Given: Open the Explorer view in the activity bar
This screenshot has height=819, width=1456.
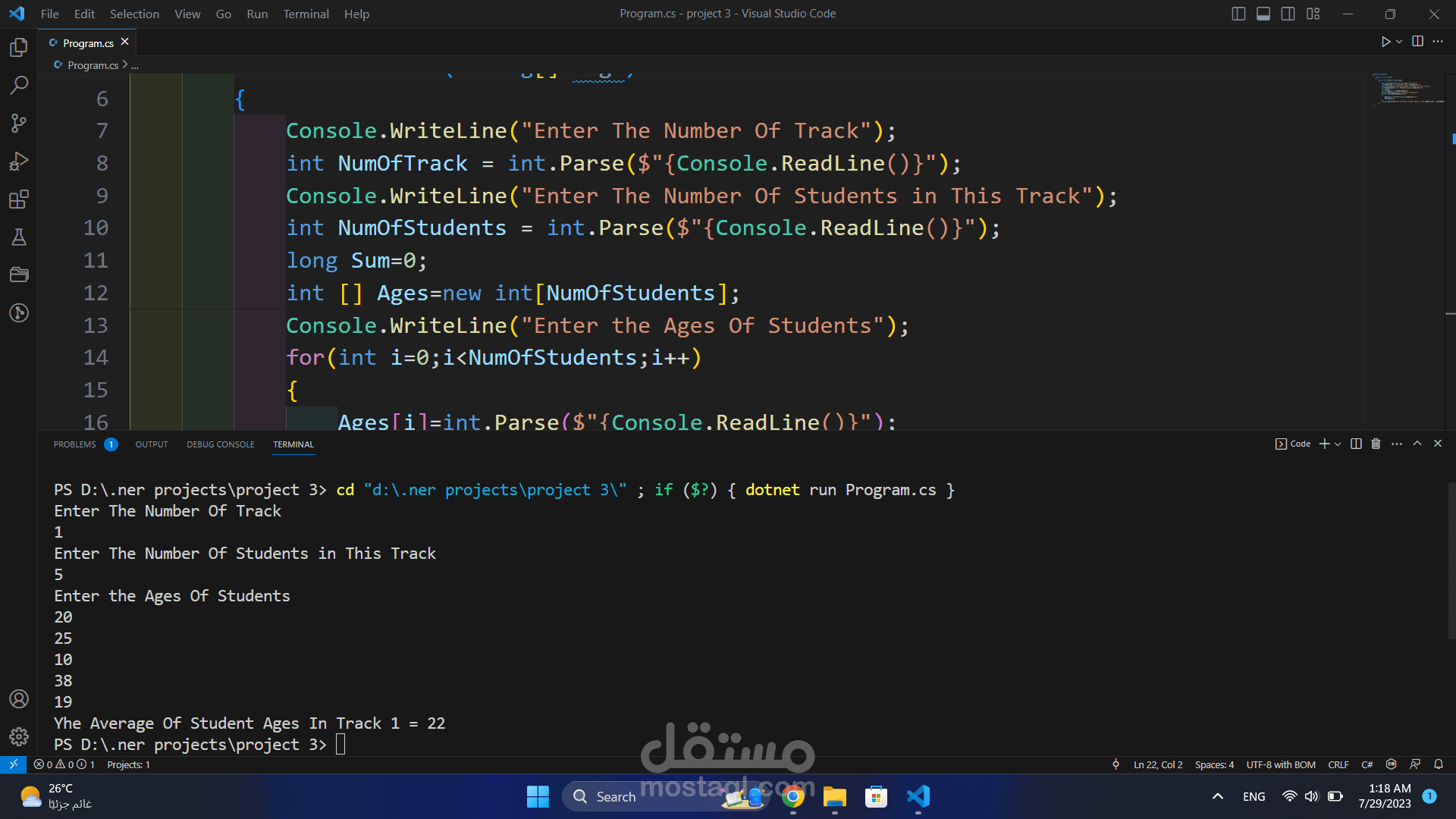Looking at the screenshot, I should (19, 47).
